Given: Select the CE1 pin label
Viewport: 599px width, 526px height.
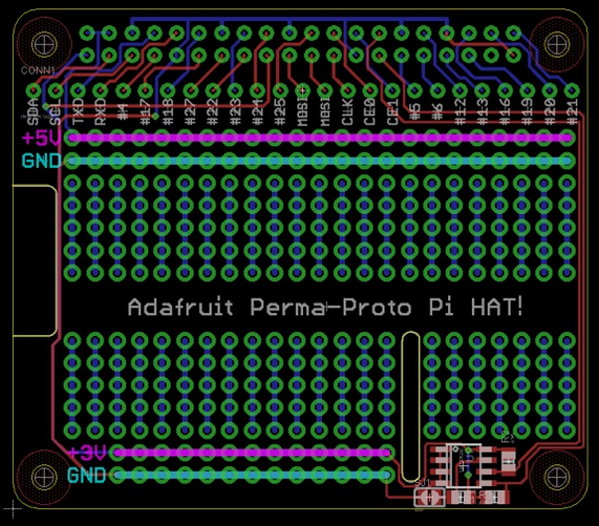Looking at the screenshot, I should click(392, 112).
